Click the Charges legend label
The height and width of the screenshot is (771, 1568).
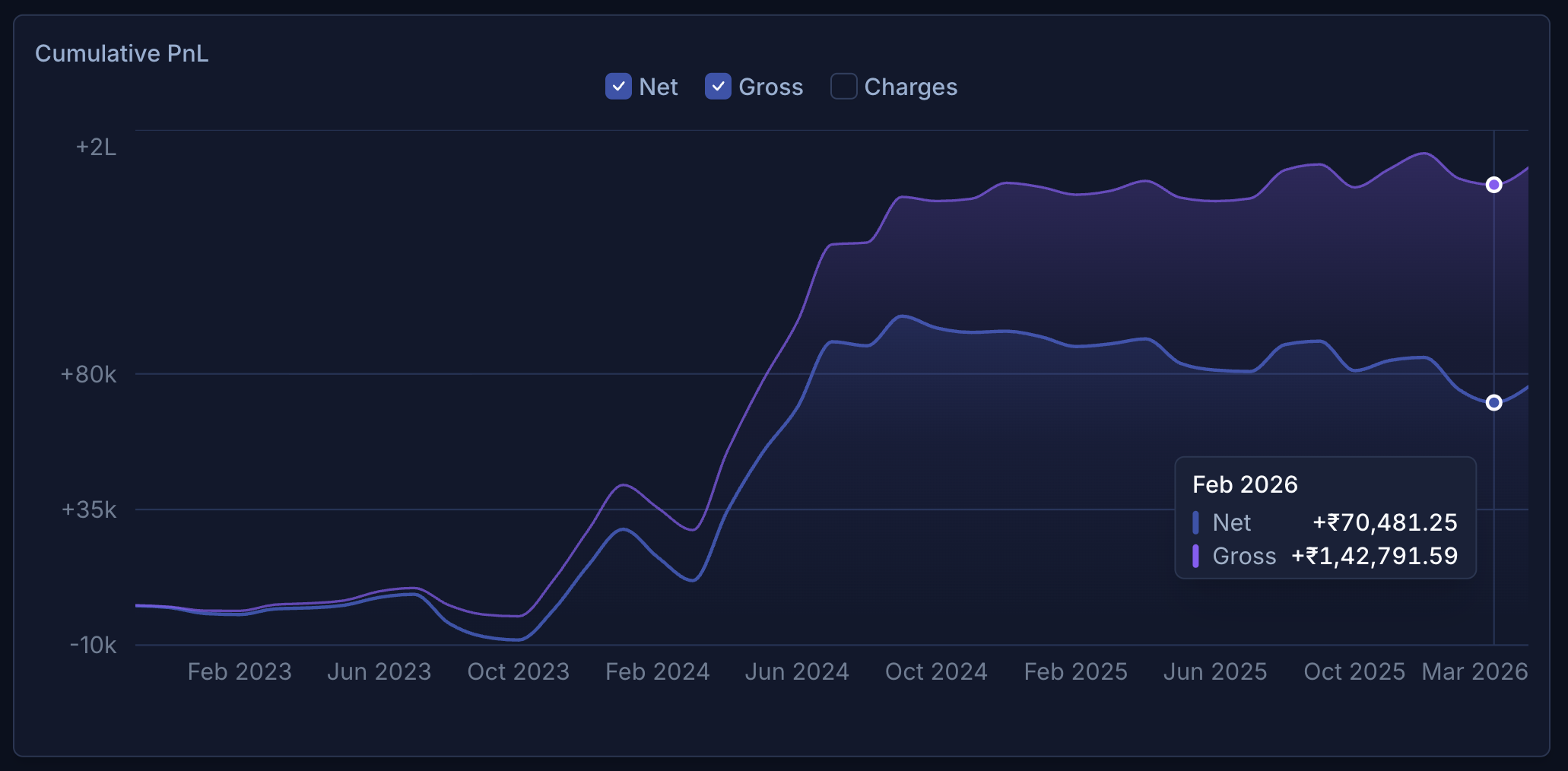911,87
